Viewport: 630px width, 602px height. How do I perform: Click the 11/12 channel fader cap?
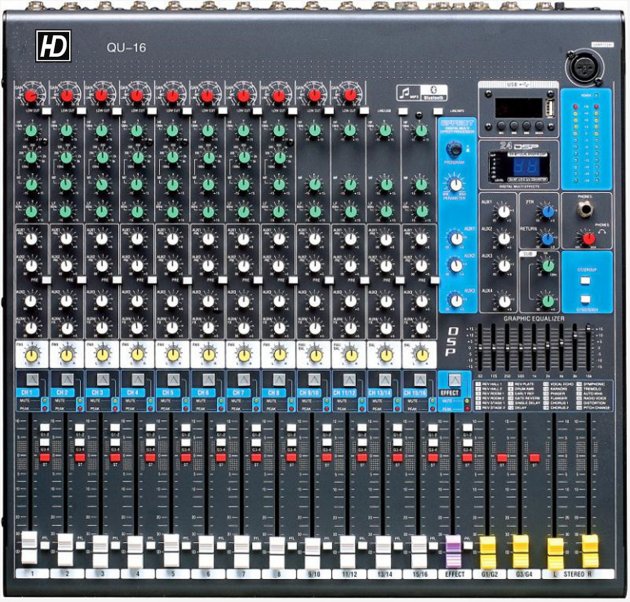(x=348, y=551)
